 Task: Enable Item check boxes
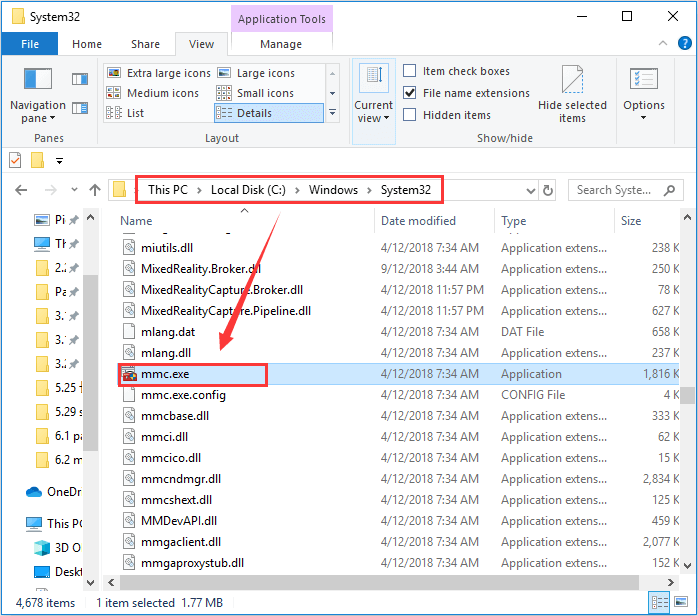pos(410,71)
